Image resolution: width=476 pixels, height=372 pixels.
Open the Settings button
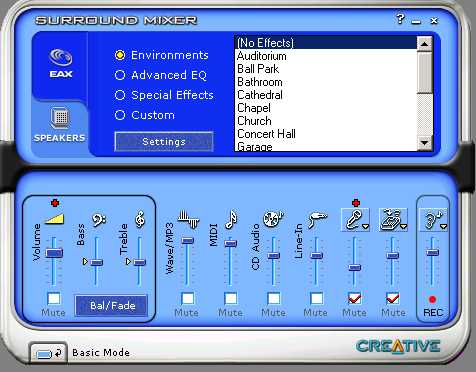click(164, 142)
